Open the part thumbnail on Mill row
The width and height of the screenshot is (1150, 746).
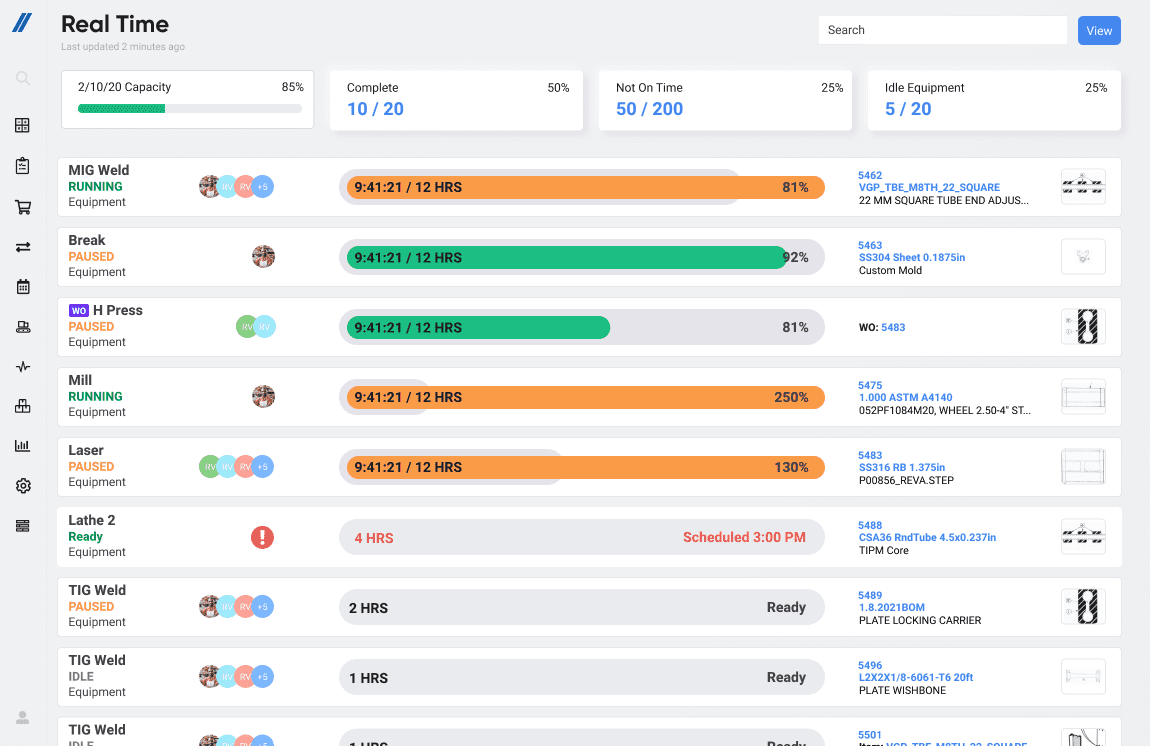pyautogui.click(x=1083, y=396)
